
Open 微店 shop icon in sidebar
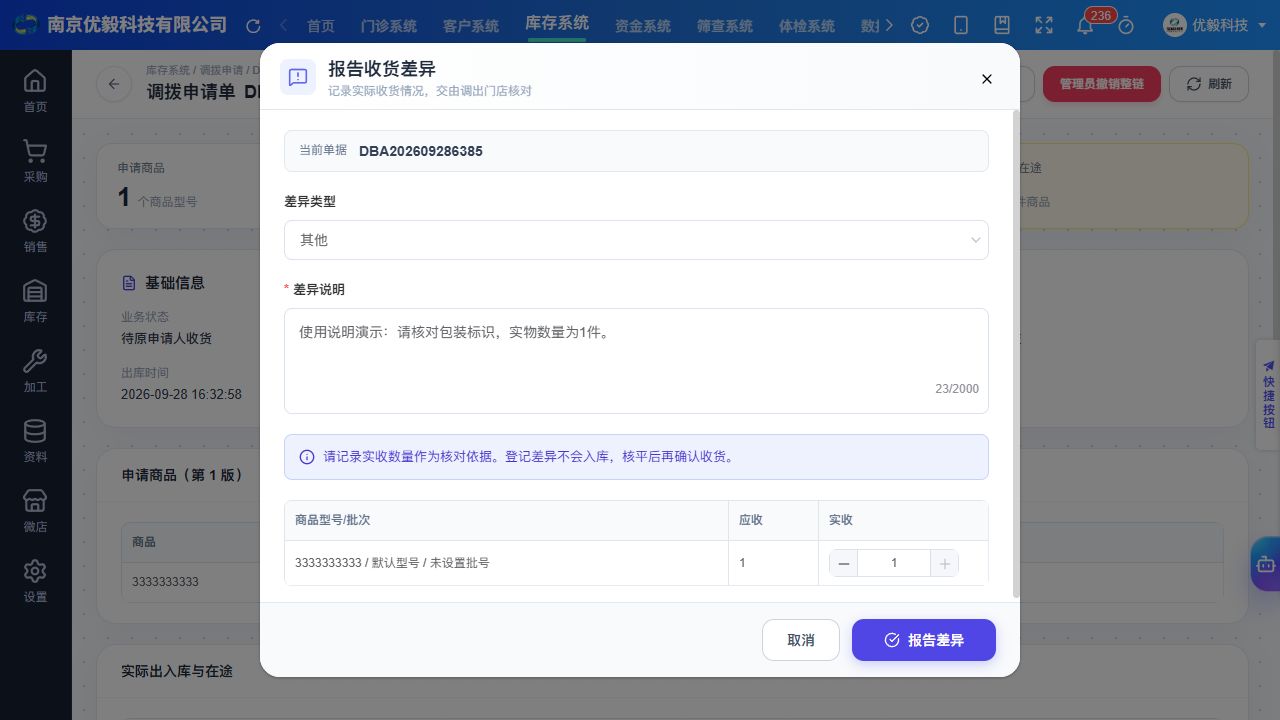click(35, 510)
